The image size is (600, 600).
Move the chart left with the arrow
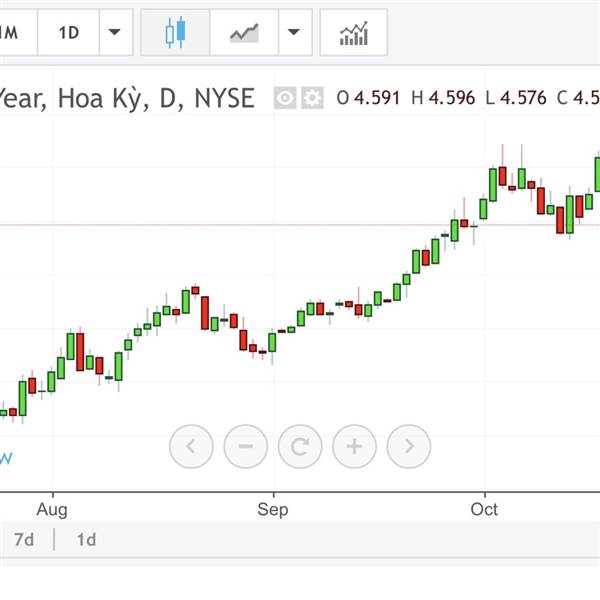pos(191,446)
